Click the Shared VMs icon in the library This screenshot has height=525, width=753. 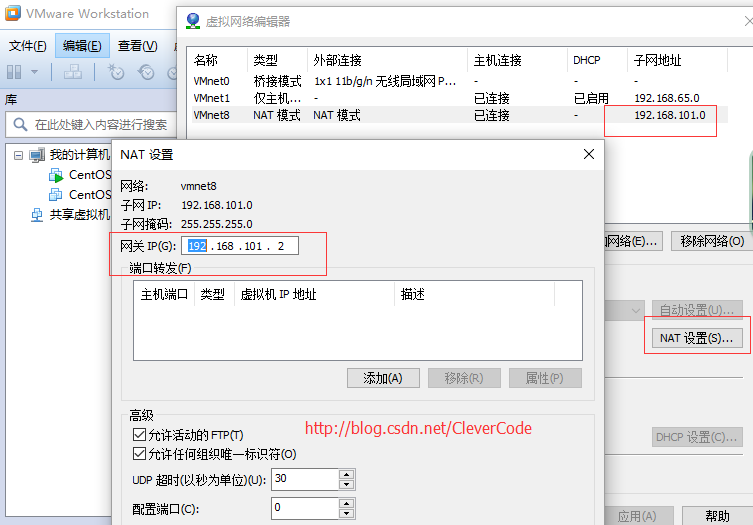coord(37,215)
